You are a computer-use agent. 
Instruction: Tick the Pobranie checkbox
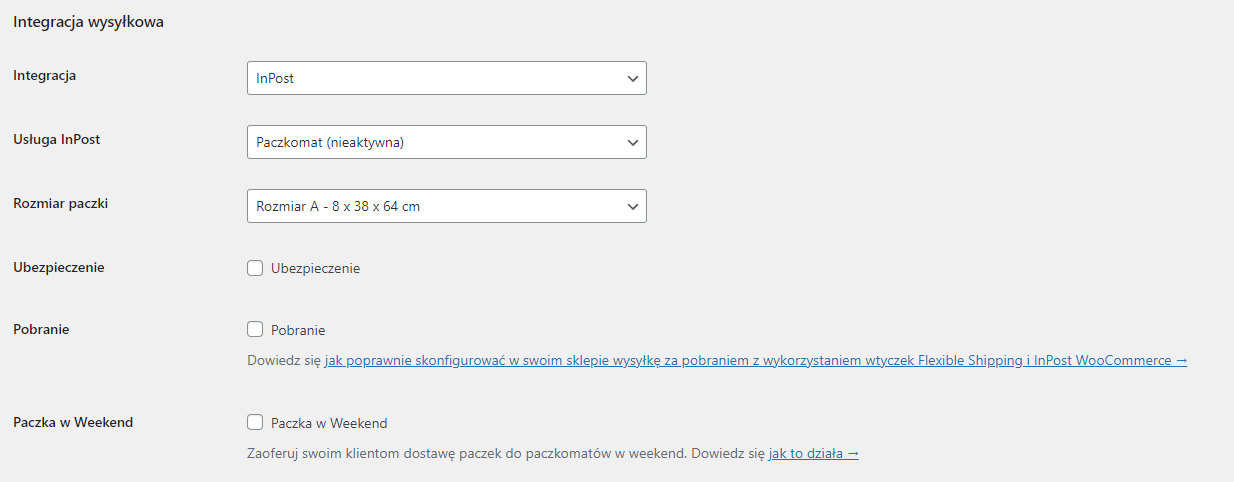click(255, 330)
